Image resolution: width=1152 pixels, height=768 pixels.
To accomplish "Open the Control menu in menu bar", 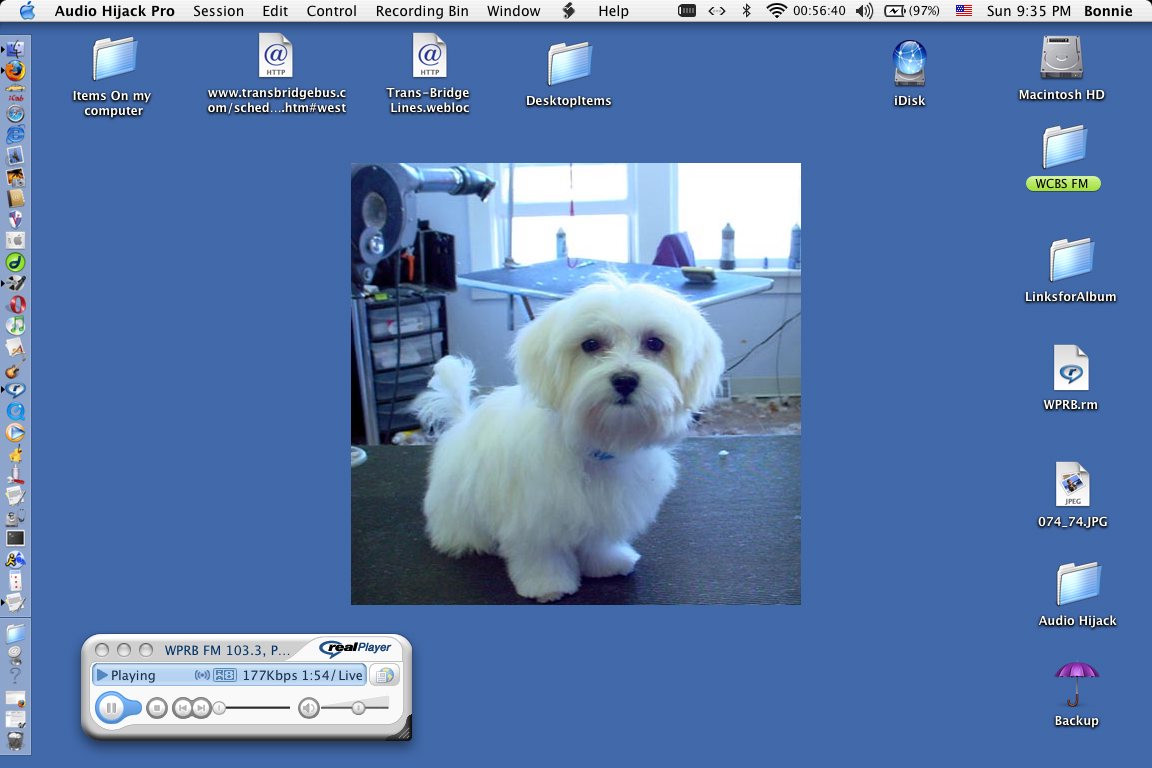I will pyautogui.click(x=331, y=11).
